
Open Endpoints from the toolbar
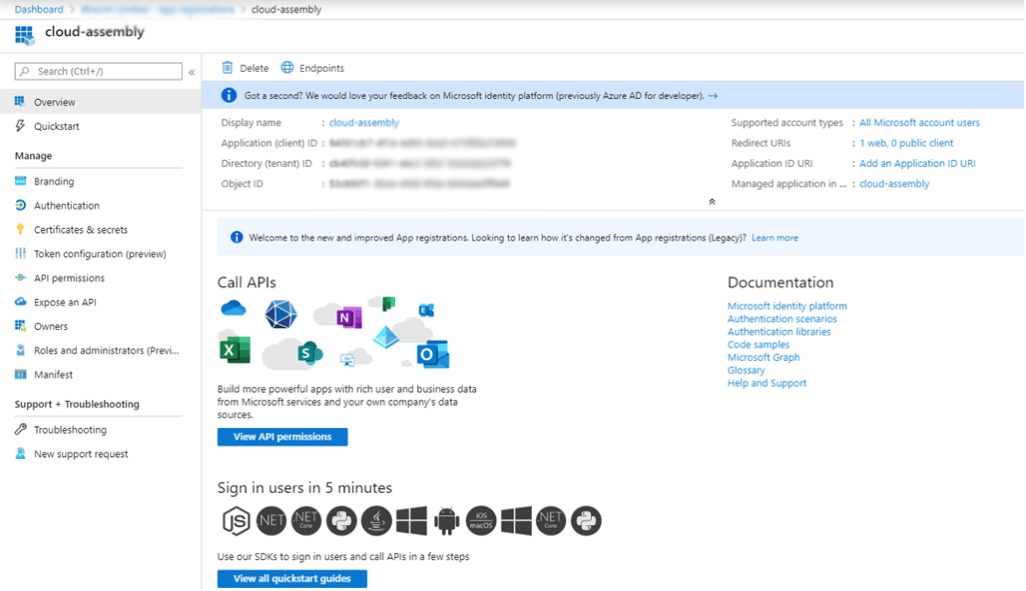tap(312, 68)
